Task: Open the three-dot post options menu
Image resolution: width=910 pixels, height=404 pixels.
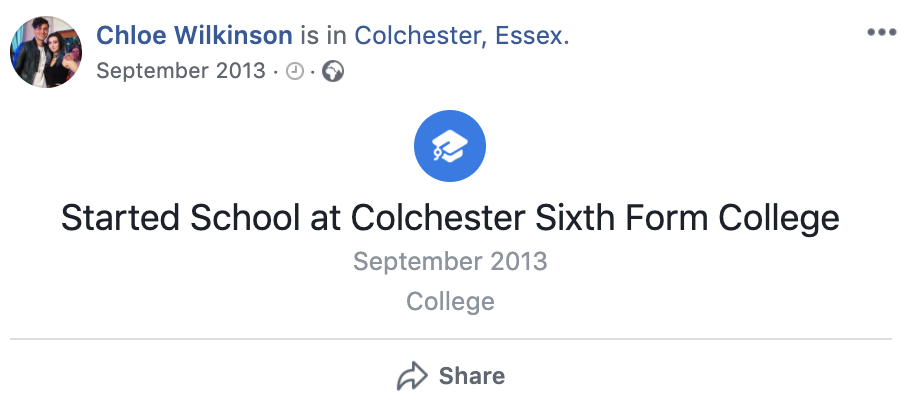Action: click(881, 33)
